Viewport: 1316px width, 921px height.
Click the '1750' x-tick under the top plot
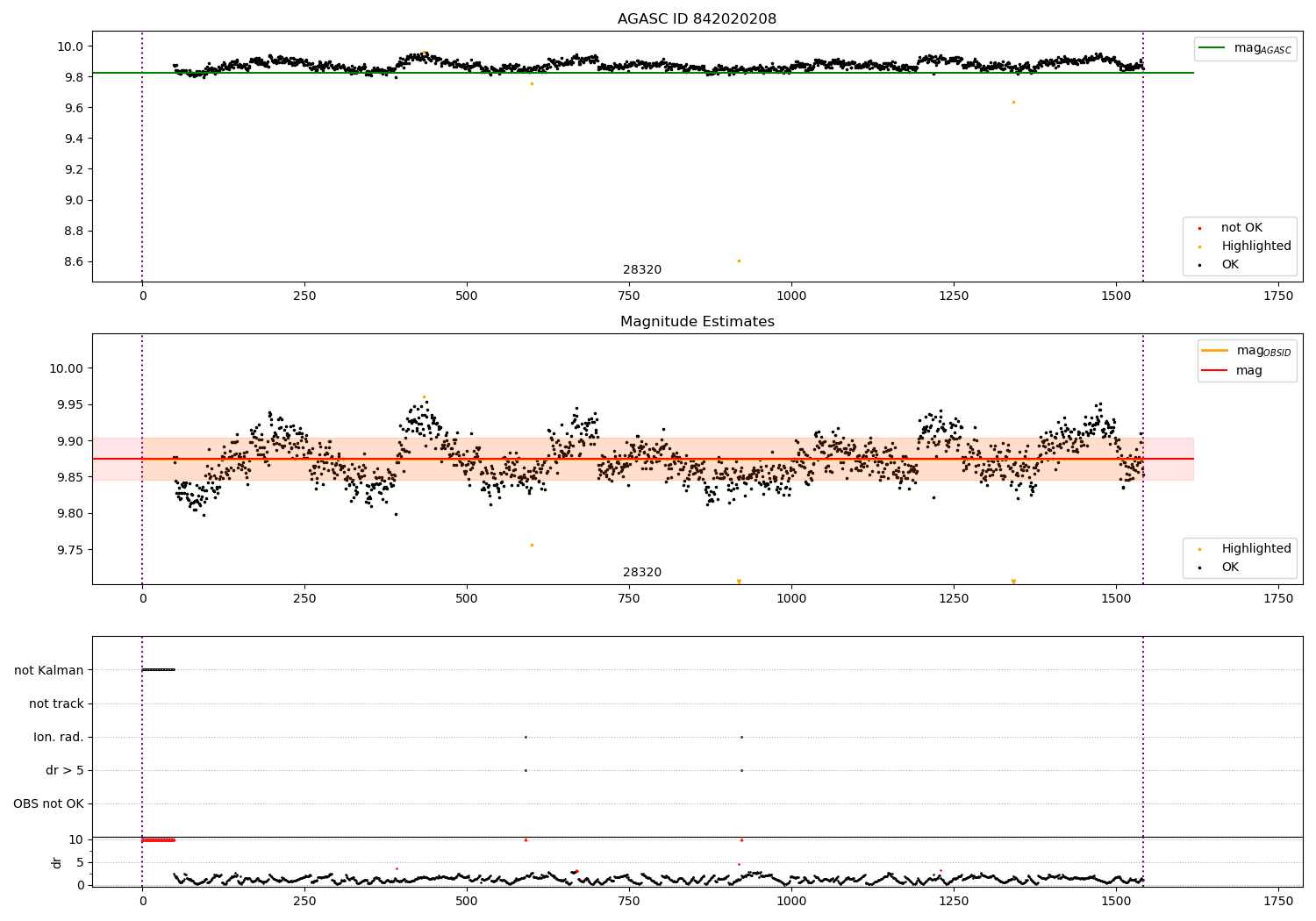tap(1278, 296)
